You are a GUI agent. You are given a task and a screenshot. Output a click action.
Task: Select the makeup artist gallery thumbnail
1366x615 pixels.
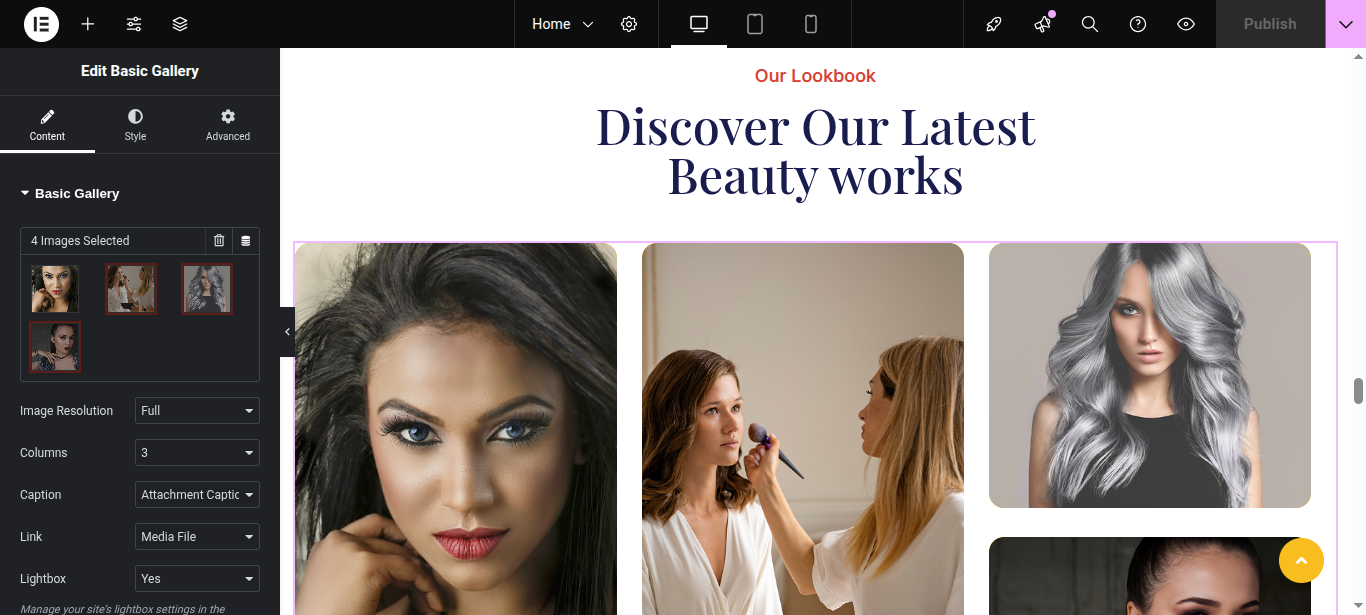coord(131,289)
